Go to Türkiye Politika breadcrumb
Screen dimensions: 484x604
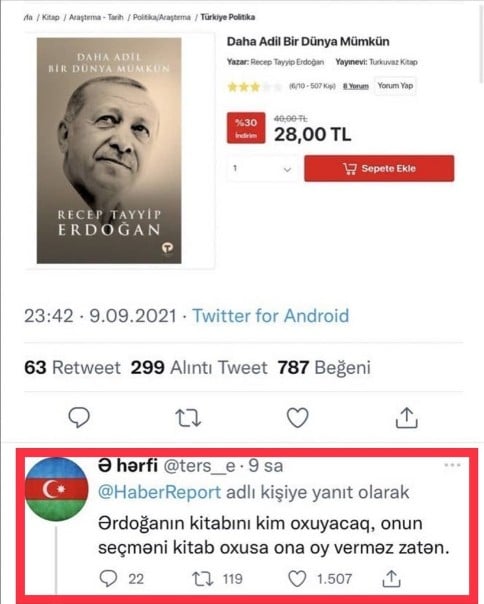coord(227,17)
